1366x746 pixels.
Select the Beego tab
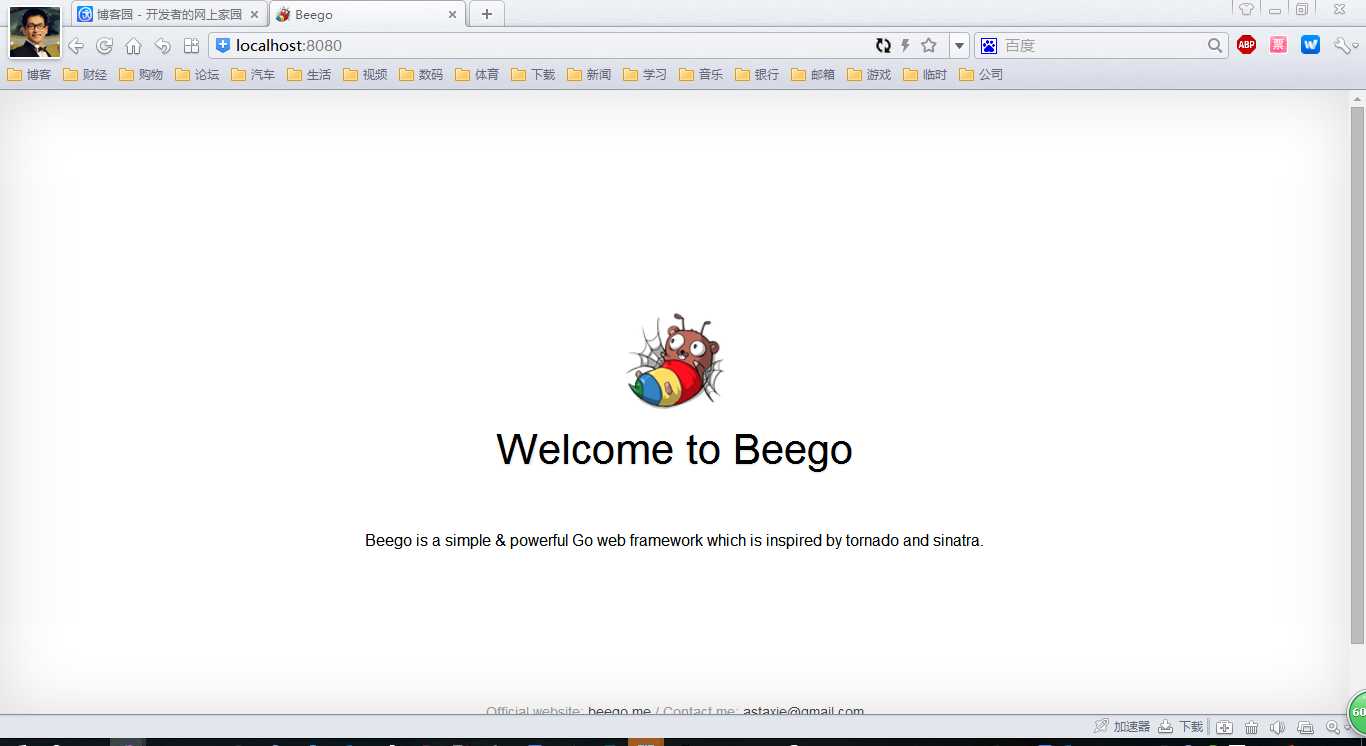point(366,14)
